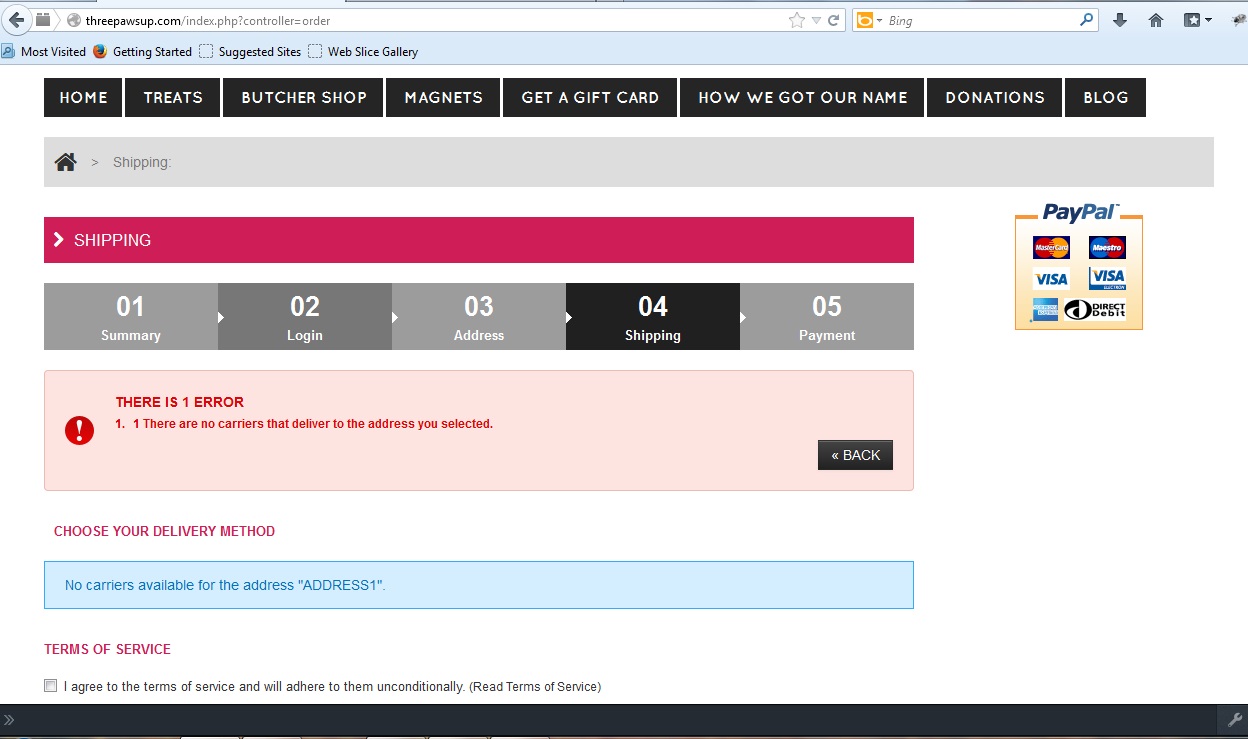Reload the page with refresh icon
The image size is (1248, 739).
pos(833,20)
